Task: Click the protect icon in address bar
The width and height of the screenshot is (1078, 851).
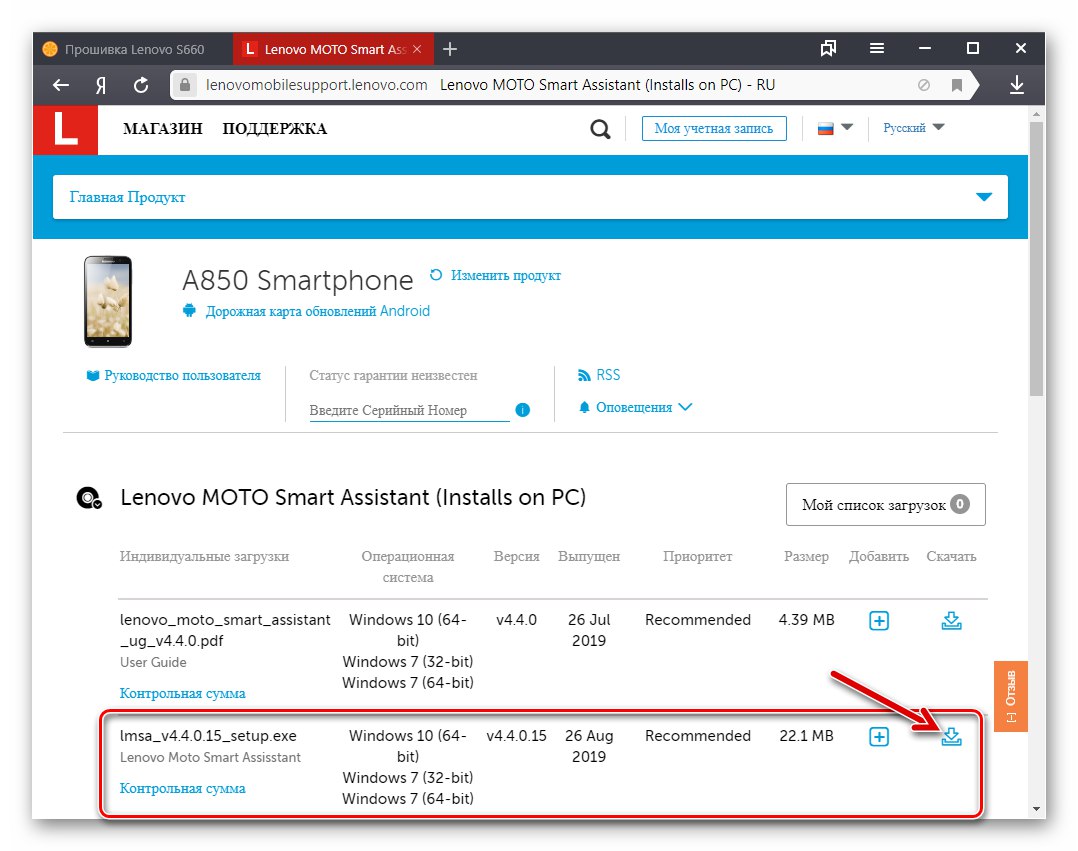Action: pyautogui.click(x=924, y=85)
